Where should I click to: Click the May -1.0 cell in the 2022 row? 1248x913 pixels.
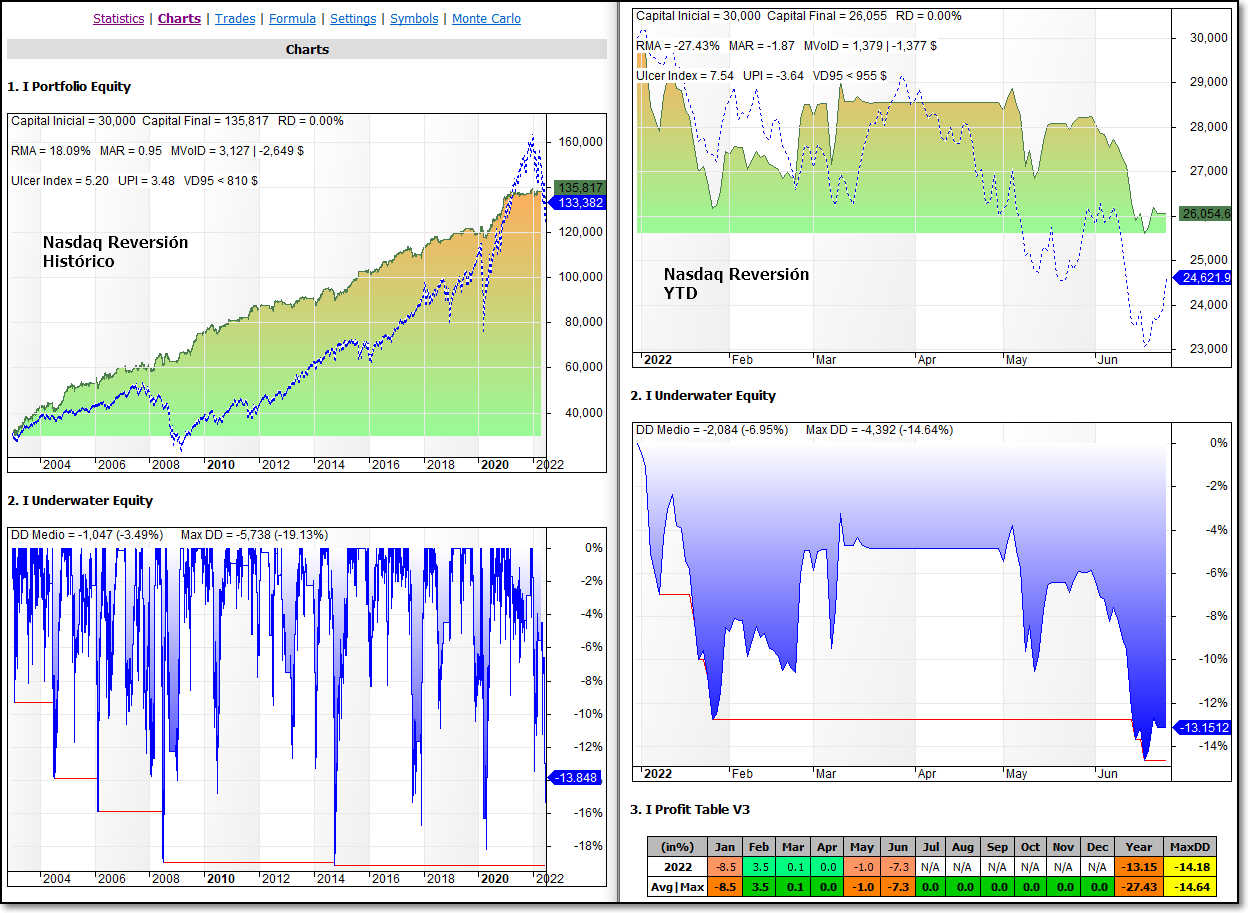coord(861,867)
